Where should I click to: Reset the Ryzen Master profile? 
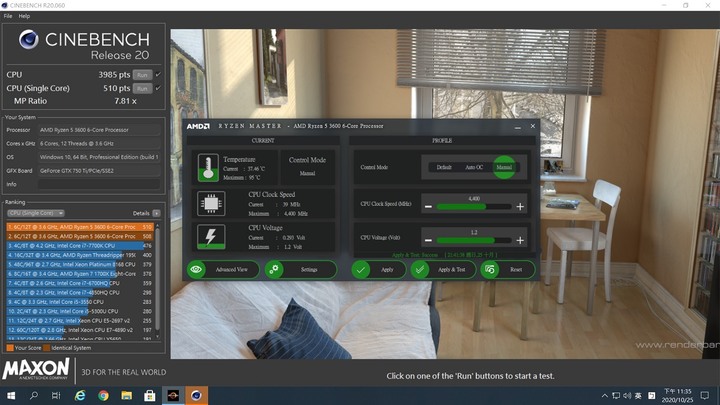[508, 270]
